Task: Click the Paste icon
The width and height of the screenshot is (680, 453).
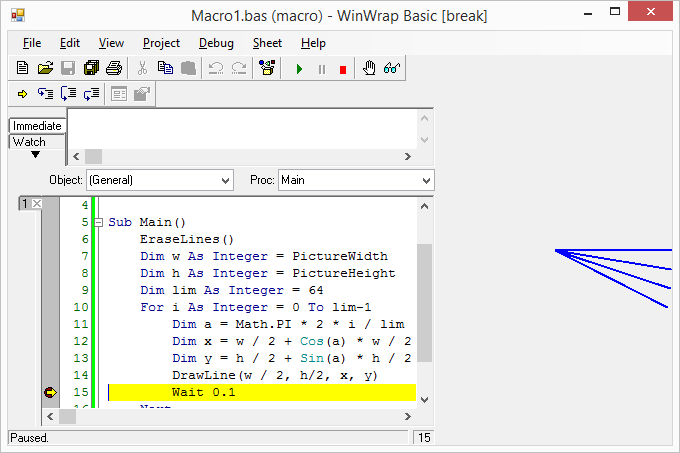Action: 188,68
